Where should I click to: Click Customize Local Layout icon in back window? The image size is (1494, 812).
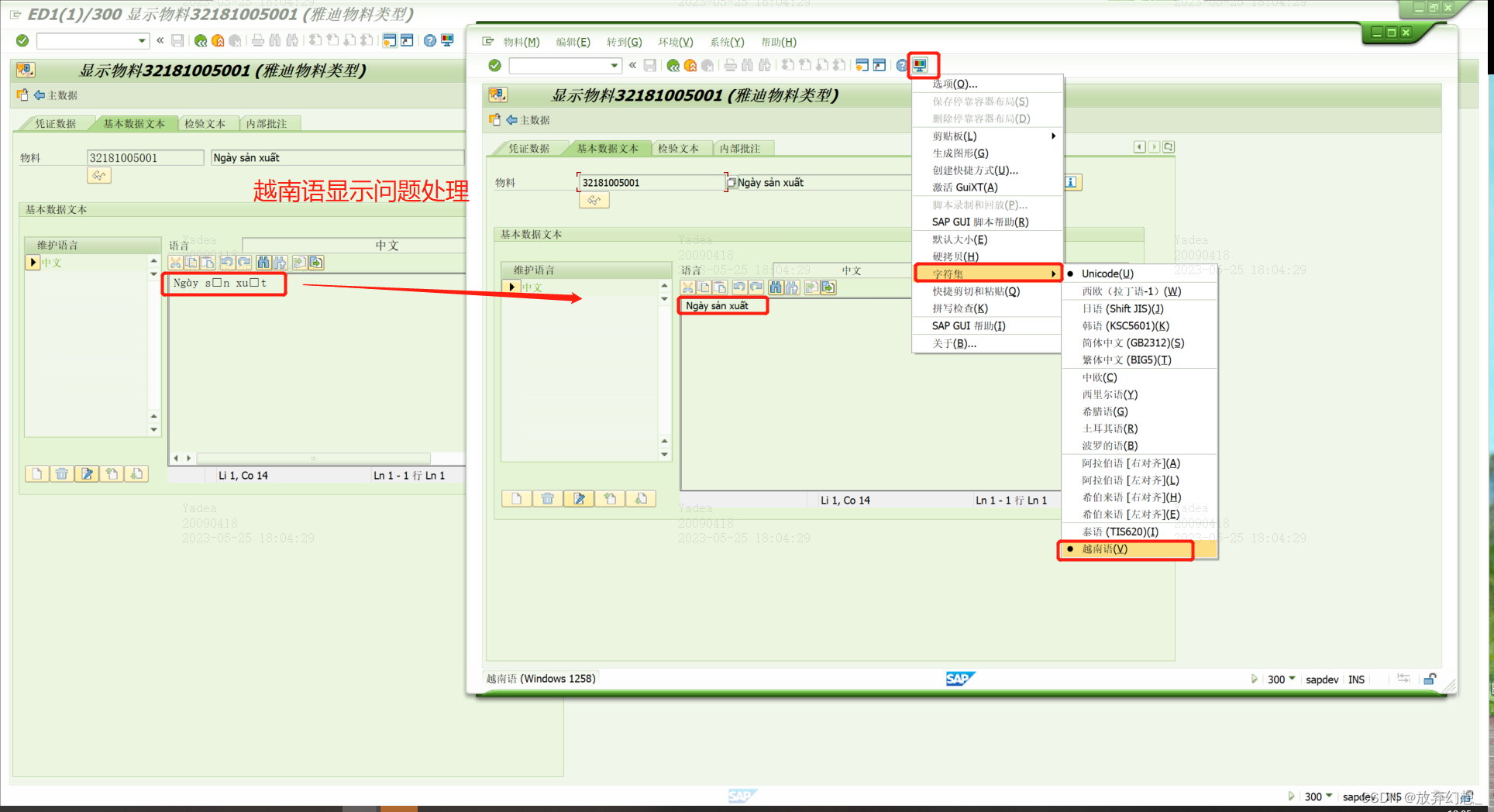click(447, 40)
